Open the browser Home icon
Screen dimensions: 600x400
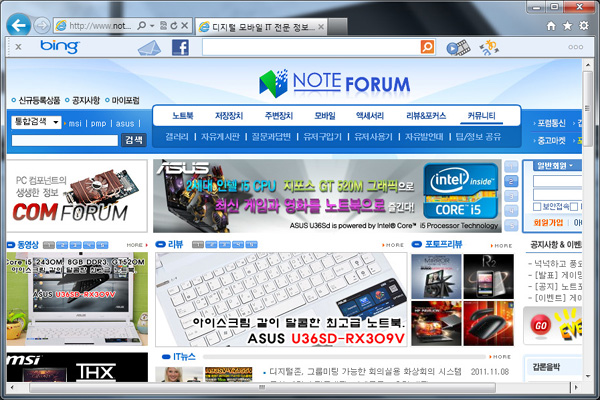coord(551,26)
